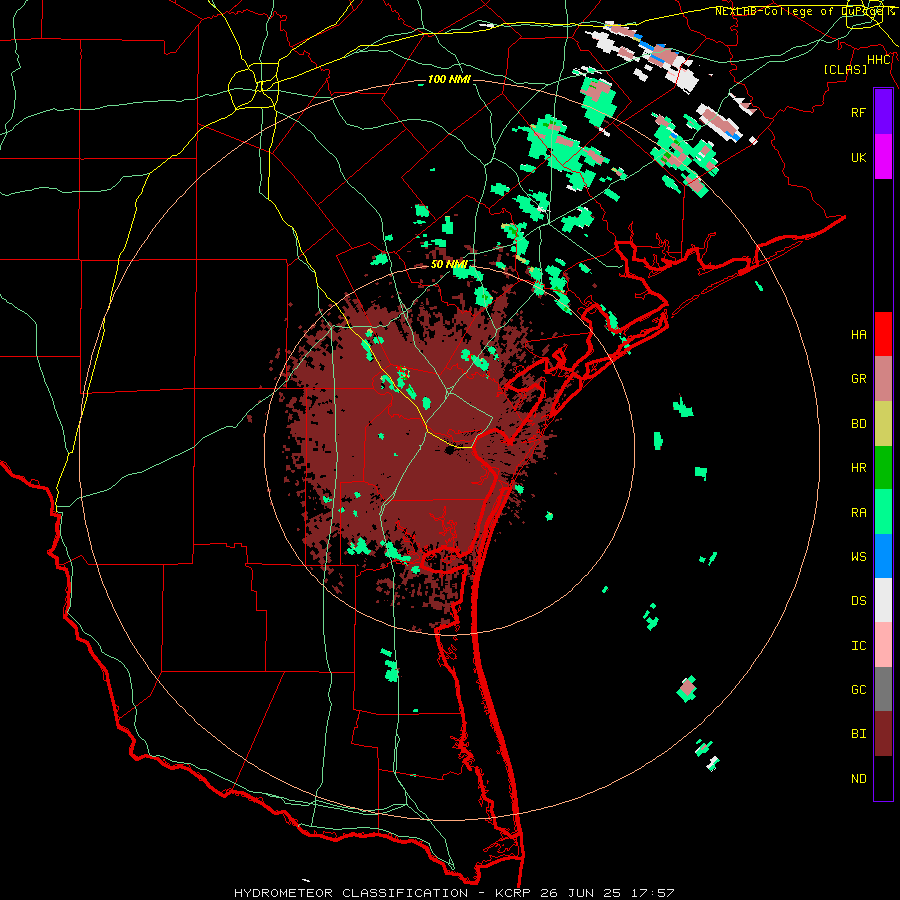Click the 'ND' legend label
900x900 pixels.
858,779
